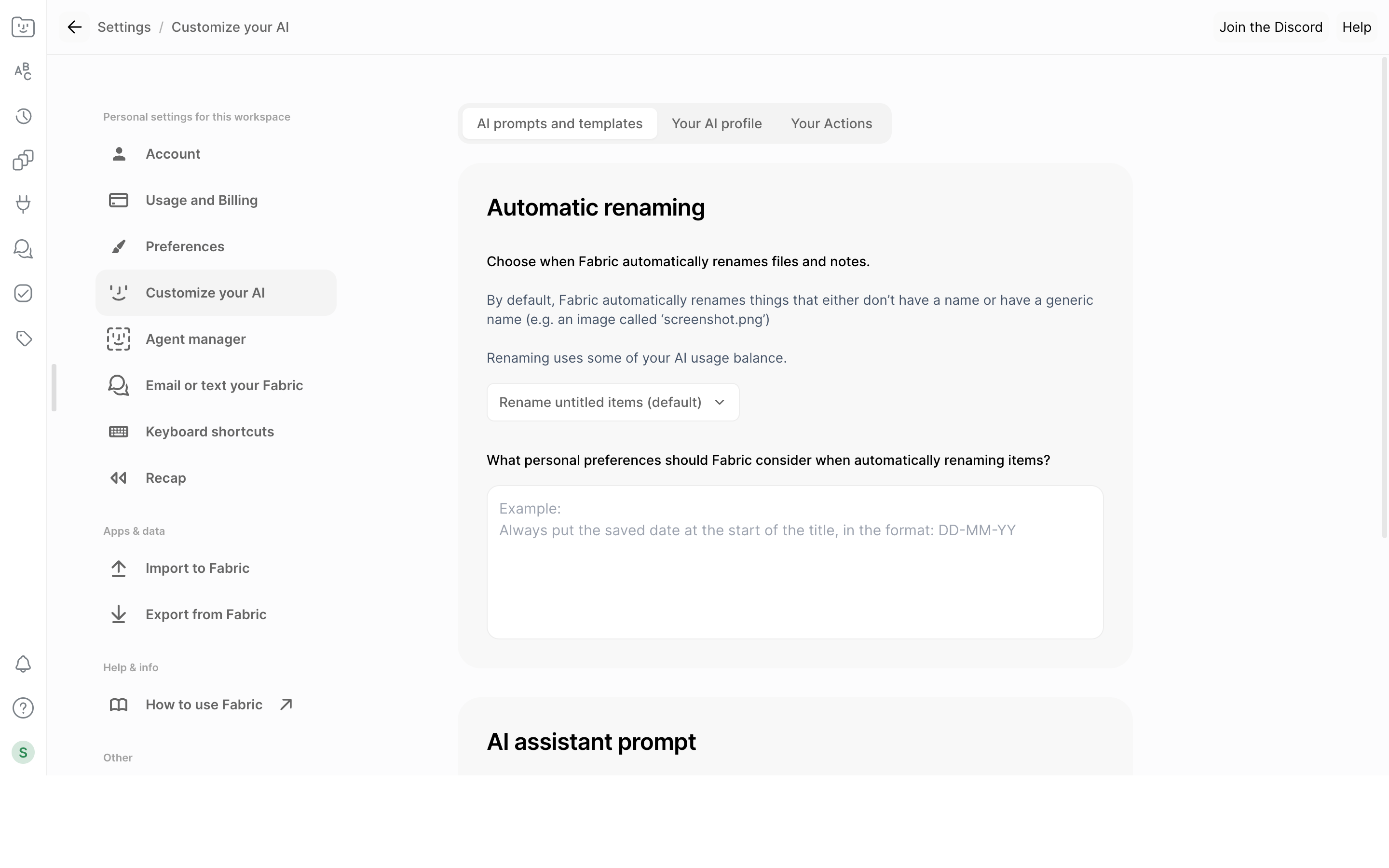The height and width of the screenshot is (868, 1389).
Task: Open the plug connections icon
Action: pos(23,204)
